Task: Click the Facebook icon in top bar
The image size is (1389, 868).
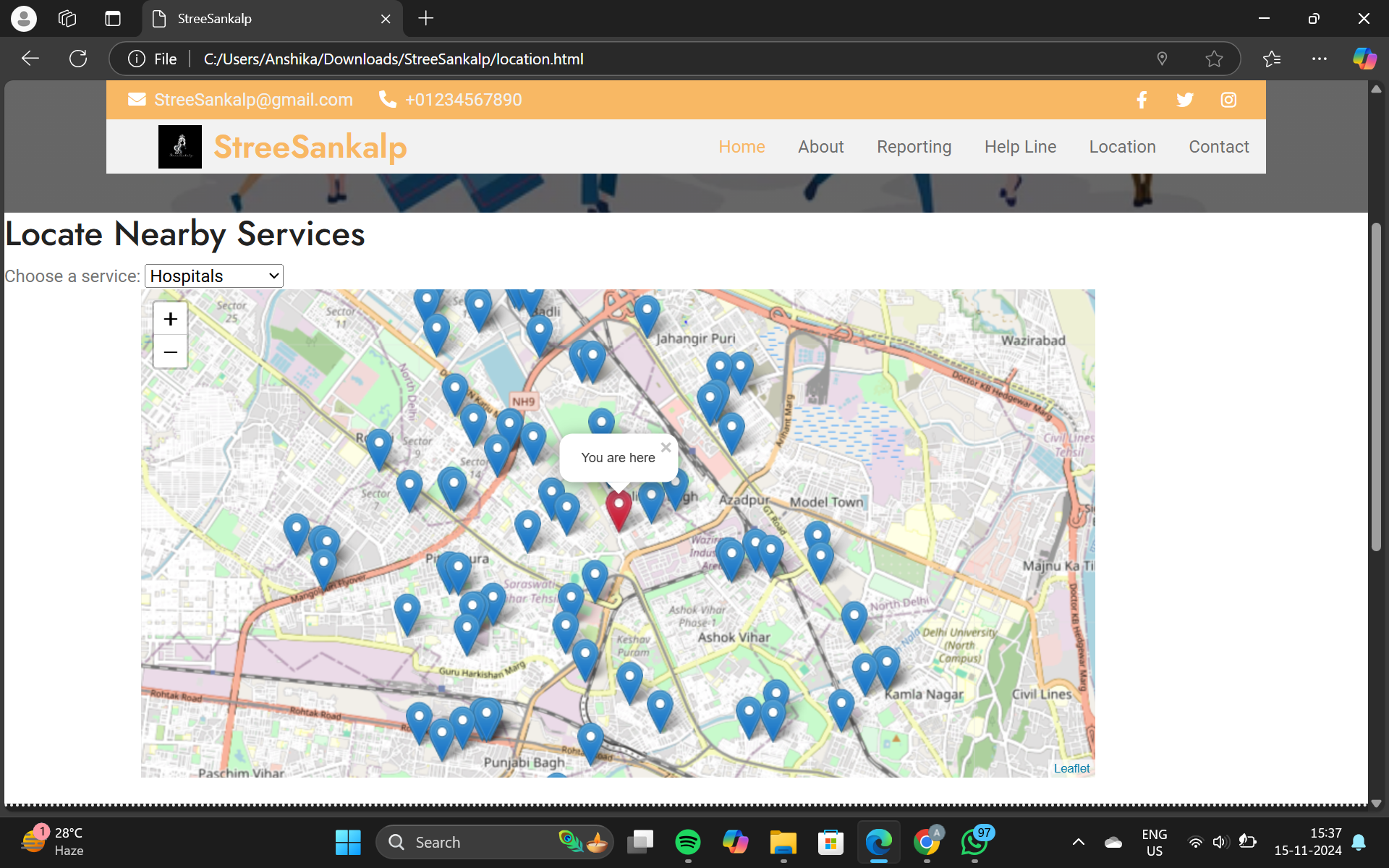Action: tap(1142, 100)
